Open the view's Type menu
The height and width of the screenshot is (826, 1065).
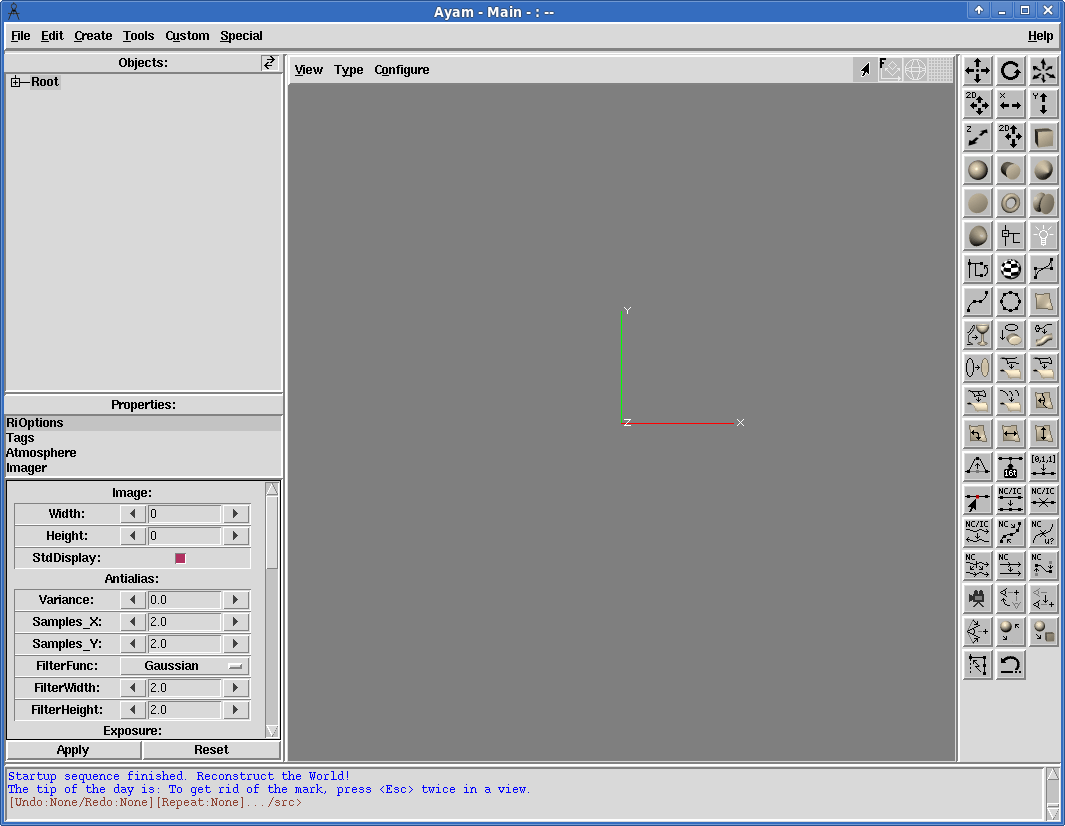[x=348, y=70]
